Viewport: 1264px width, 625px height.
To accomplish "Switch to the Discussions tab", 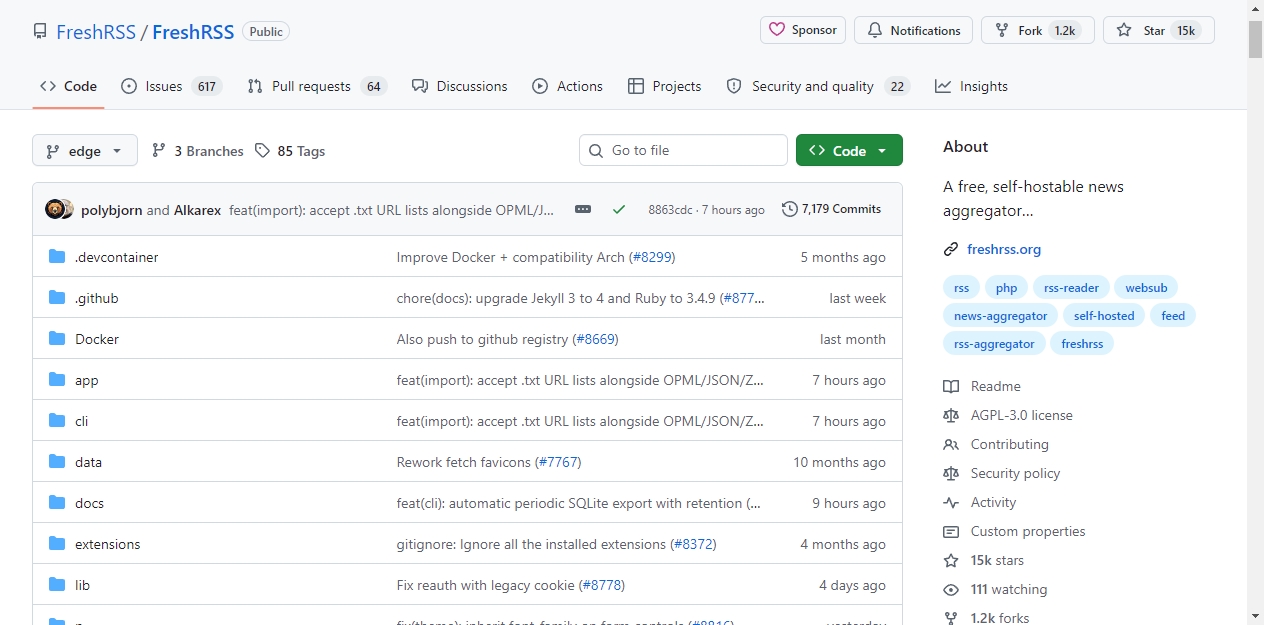I will [x=460, y=86].
